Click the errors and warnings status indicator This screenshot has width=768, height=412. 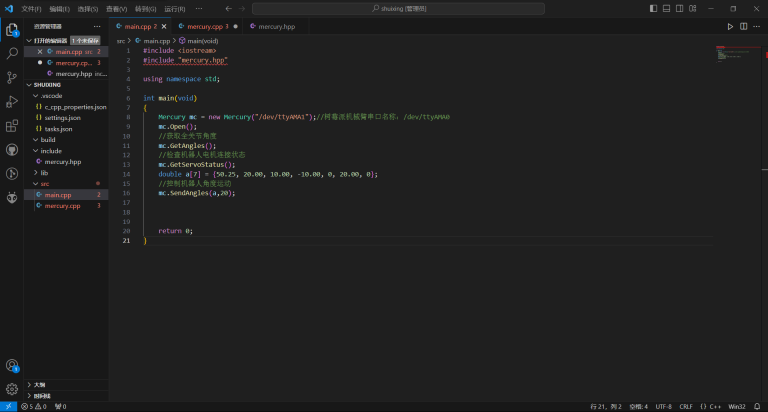(x=34, y=407)
